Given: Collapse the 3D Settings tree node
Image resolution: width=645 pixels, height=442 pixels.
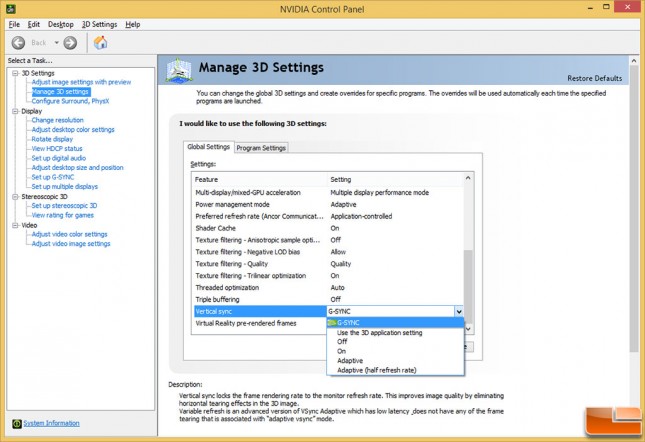Looking at the screenshot, I should coord(15,73).
